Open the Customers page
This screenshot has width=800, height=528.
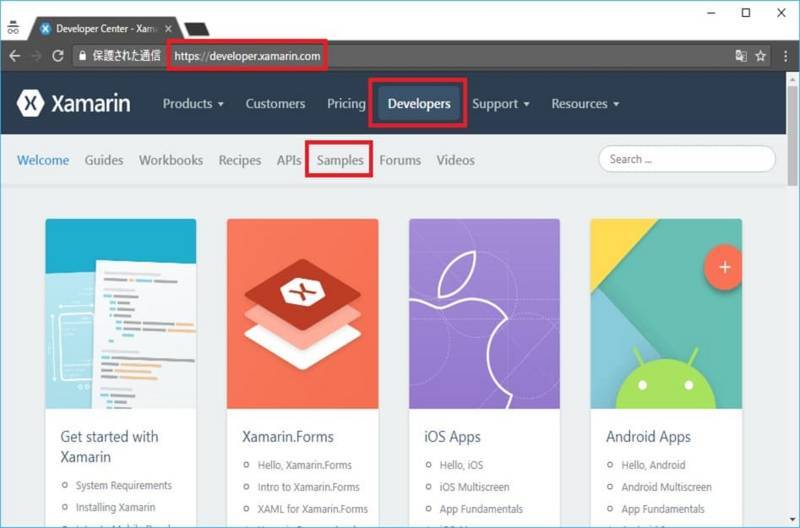(x=275, y=104)
